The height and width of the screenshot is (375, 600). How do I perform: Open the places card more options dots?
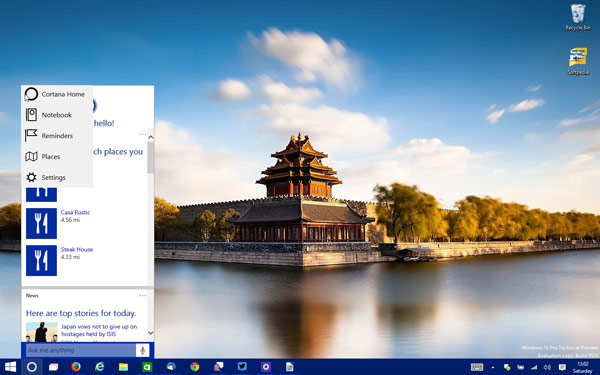coord(143,134)
